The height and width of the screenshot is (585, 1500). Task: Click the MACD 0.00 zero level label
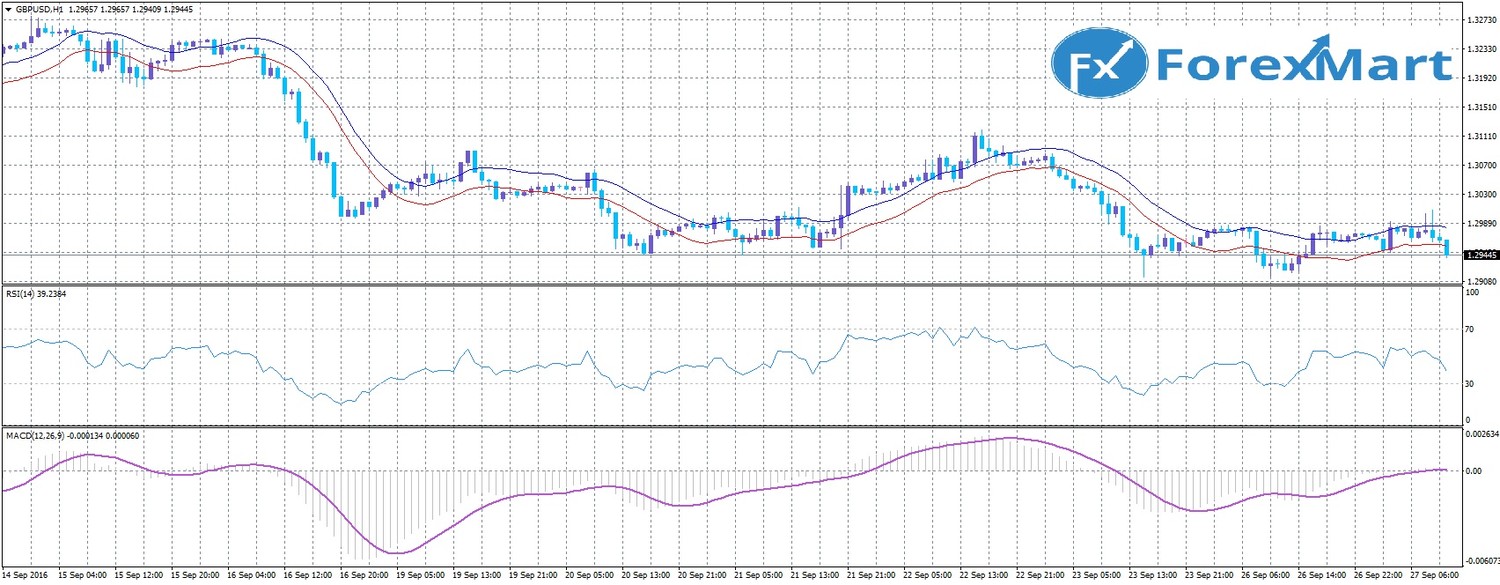pos(1473,470)
